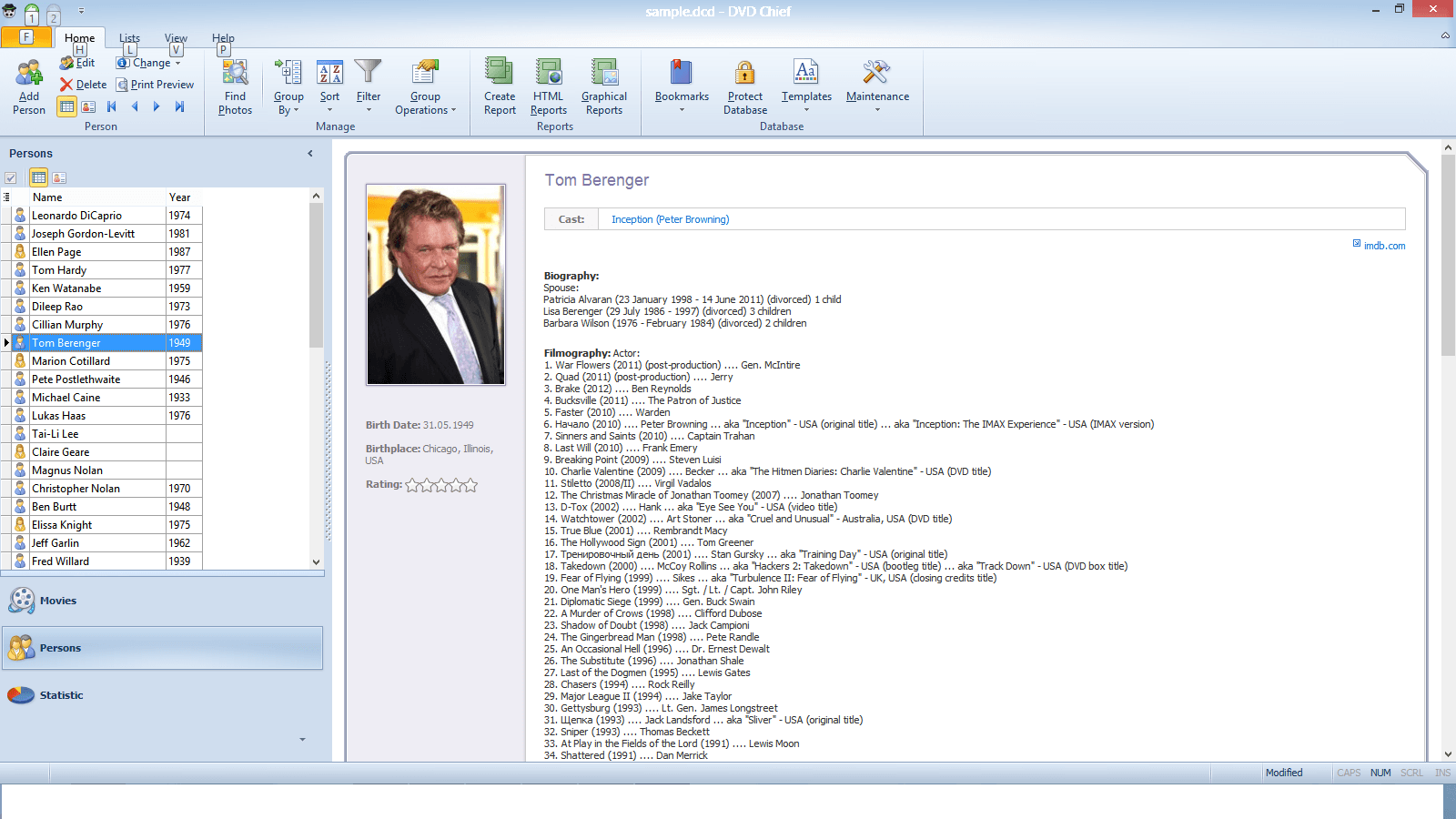Click the person icon beside Ellen Page

point(20,252)
